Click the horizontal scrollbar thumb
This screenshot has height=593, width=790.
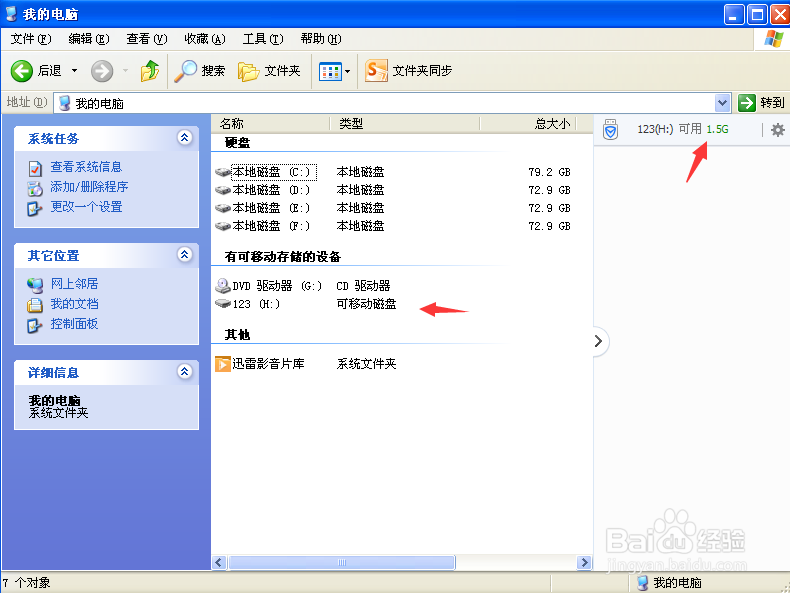[342, 562]
